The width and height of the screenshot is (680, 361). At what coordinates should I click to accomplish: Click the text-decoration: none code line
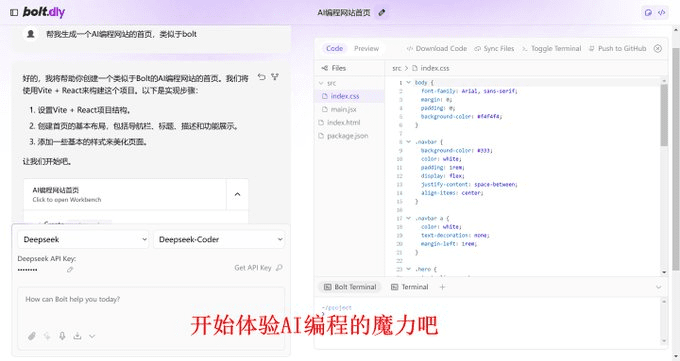click(x=455, y=235)
